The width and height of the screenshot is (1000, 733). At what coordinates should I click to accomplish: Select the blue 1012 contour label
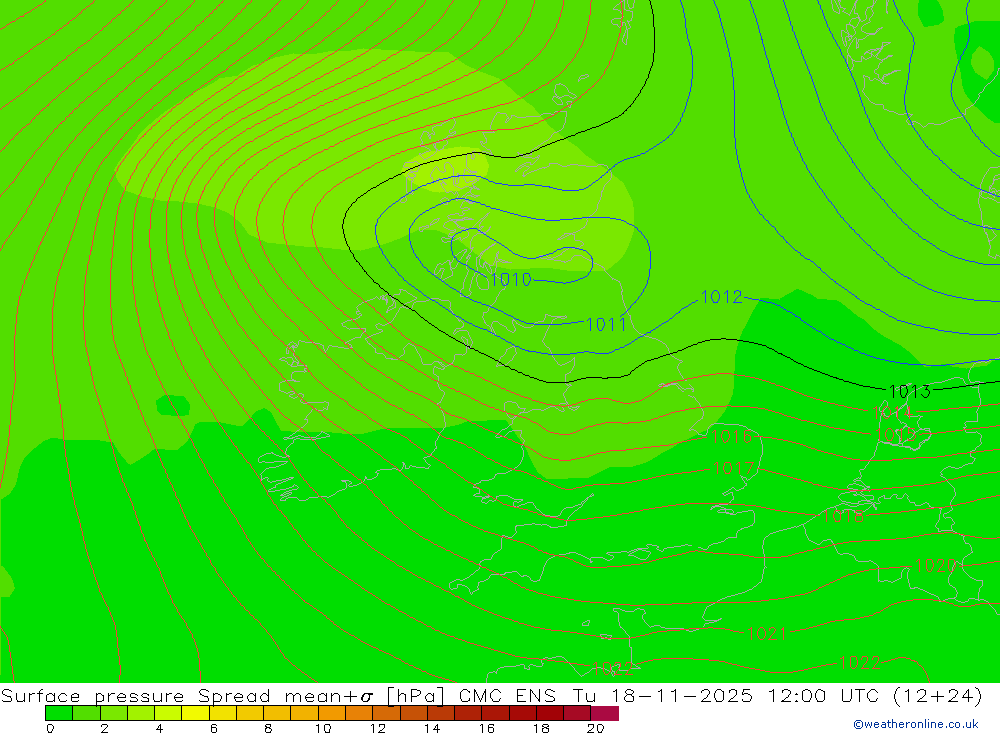721,297
